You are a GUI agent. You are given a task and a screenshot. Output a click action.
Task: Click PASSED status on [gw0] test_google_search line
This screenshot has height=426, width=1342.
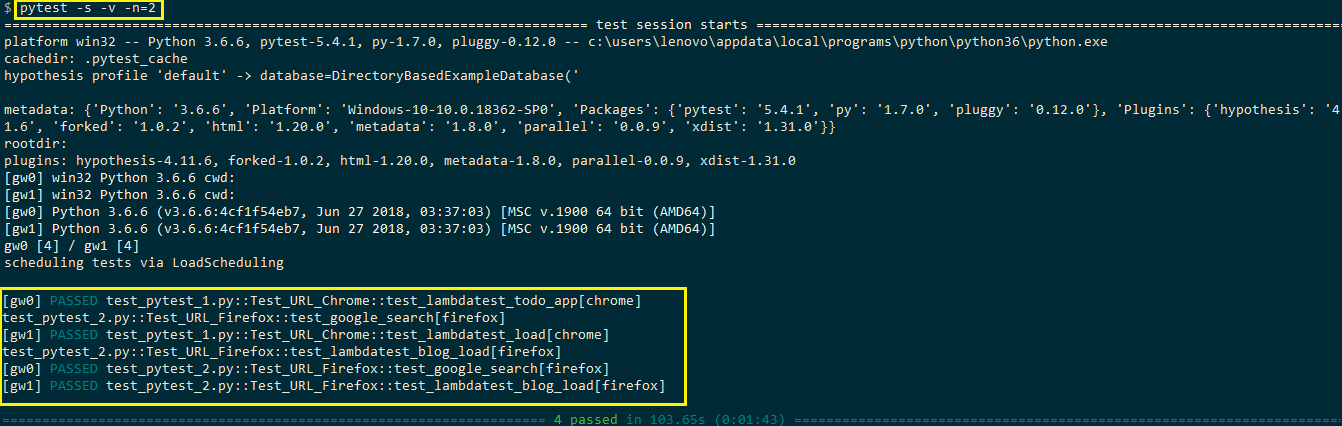coord(73,368)
